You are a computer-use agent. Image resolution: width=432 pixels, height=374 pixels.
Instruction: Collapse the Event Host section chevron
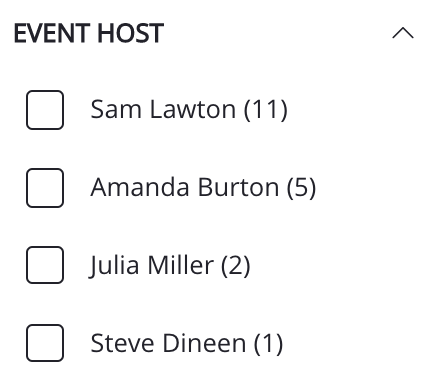click(x=403, y=33)
